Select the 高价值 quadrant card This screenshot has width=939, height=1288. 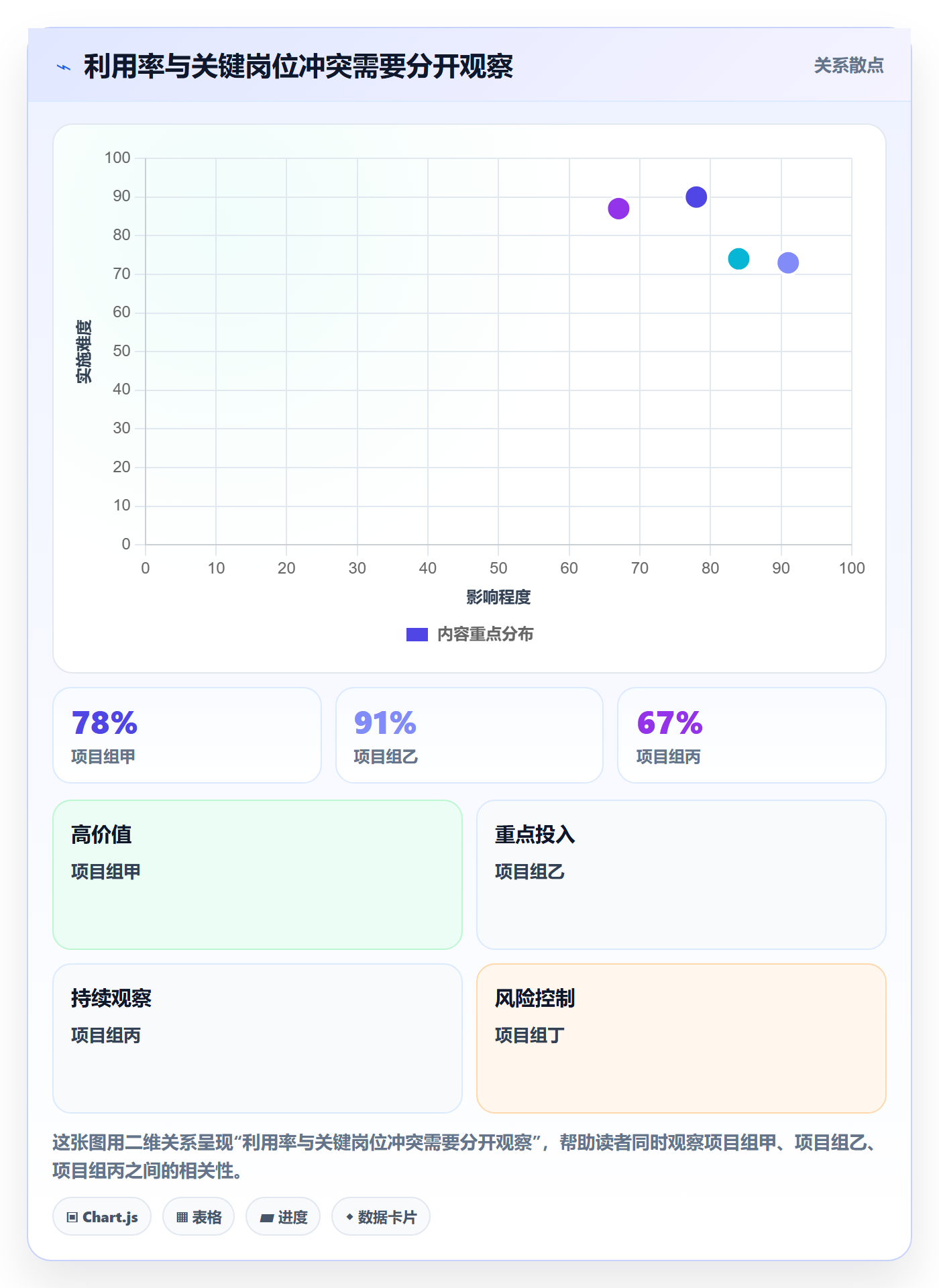click(258, 875)
